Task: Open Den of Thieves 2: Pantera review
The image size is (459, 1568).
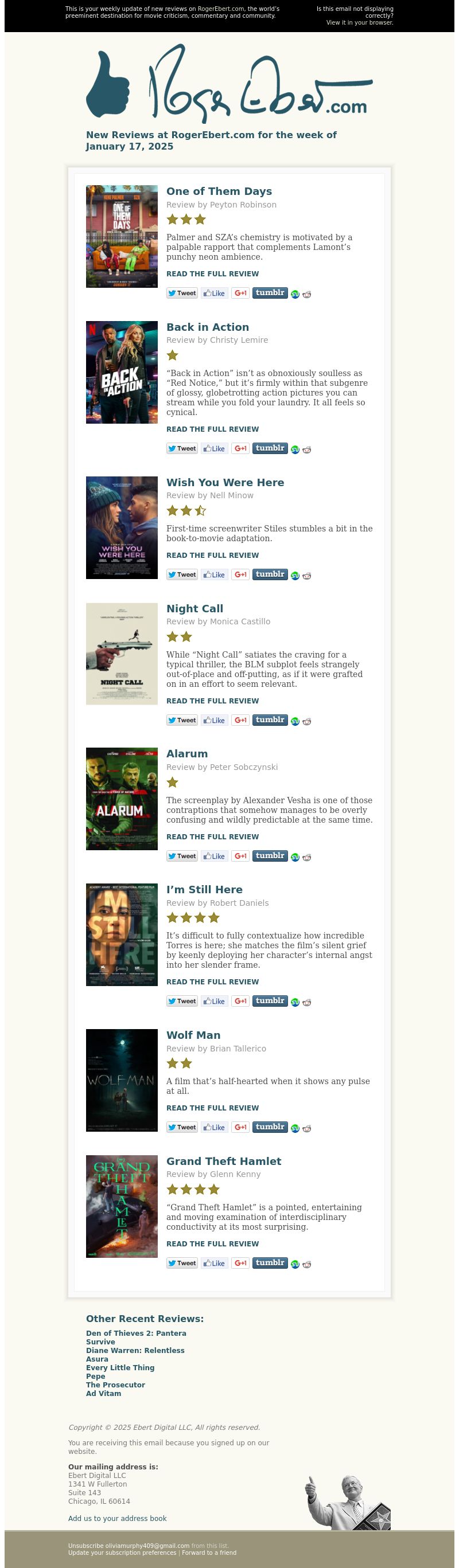Action: coord(136,1333)
